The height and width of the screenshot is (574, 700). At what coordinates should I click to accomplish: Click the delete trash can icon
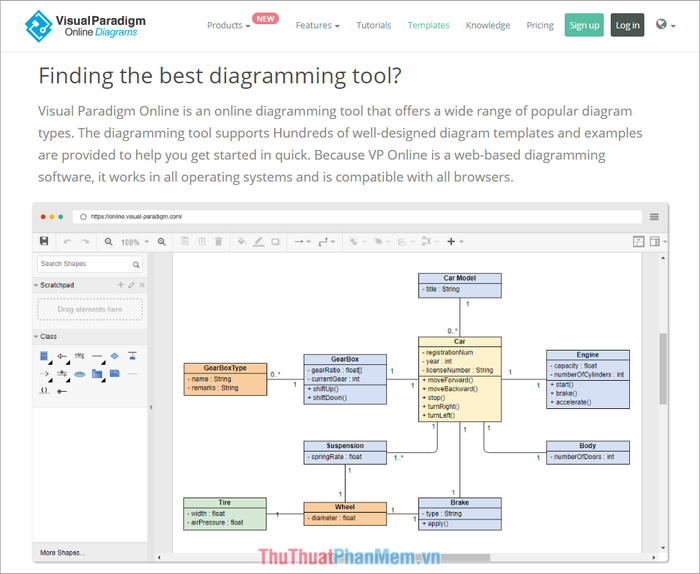(x=218, y=241)
